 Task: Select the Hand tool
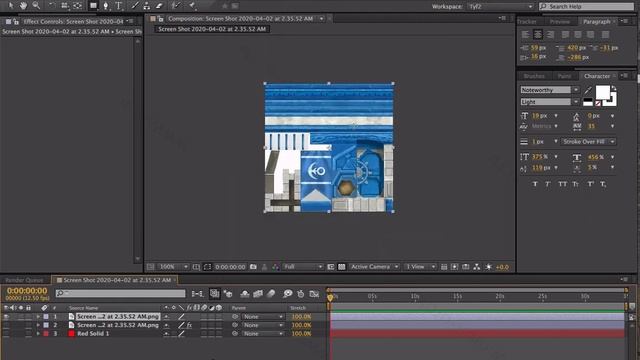[23, 6]
